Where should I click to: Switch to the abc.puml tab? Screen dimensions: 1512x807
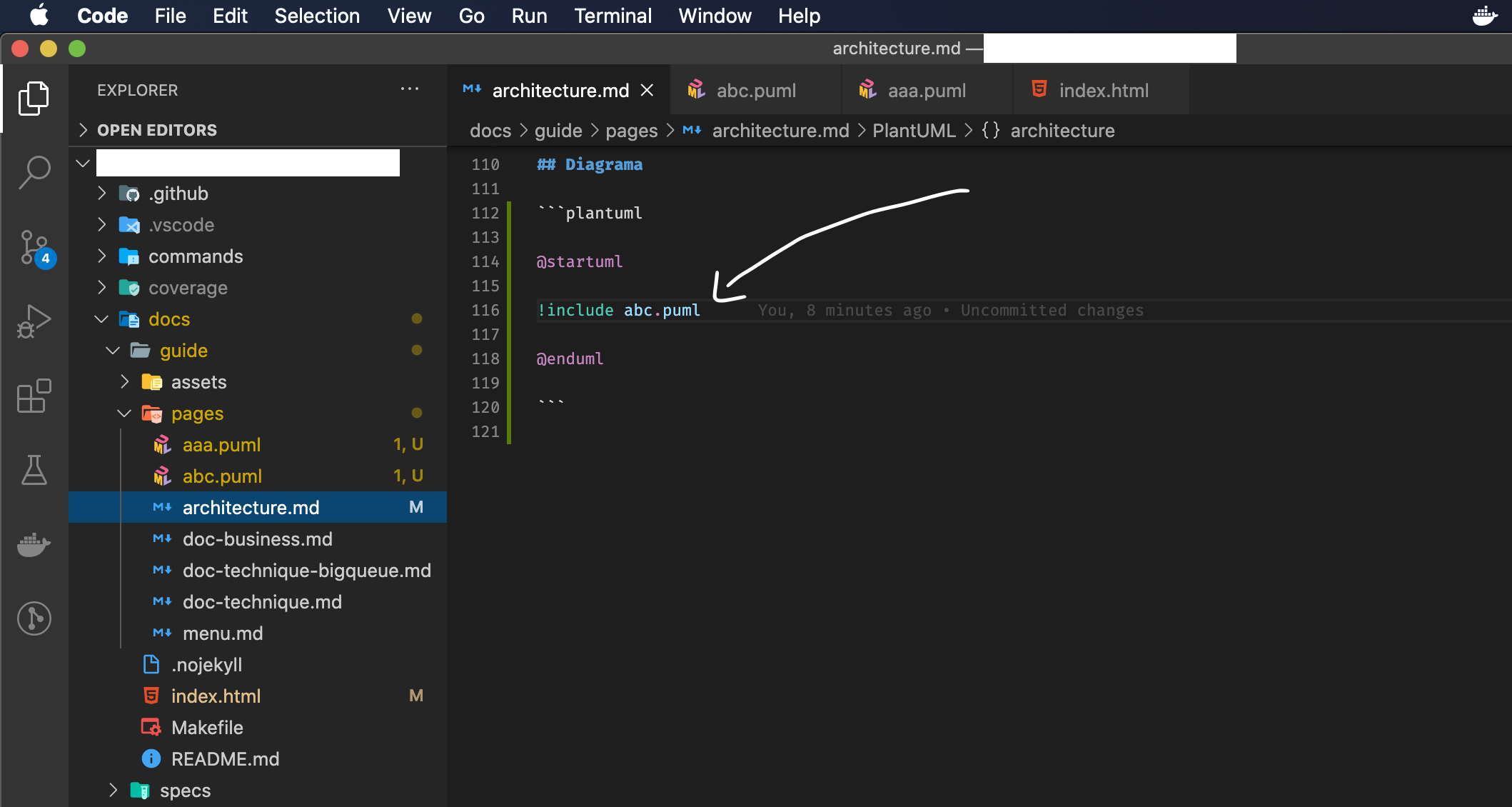click(755, 91)
